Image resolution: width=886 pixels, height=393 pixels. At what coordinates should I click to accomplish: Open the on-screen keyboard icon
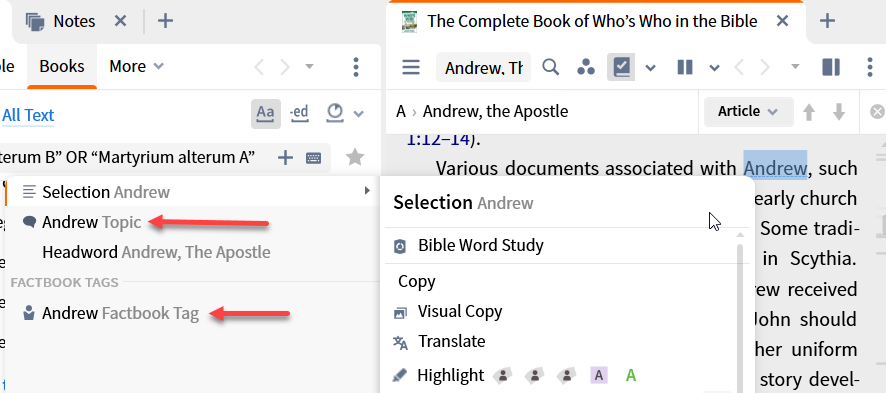[x=314, y=158]
